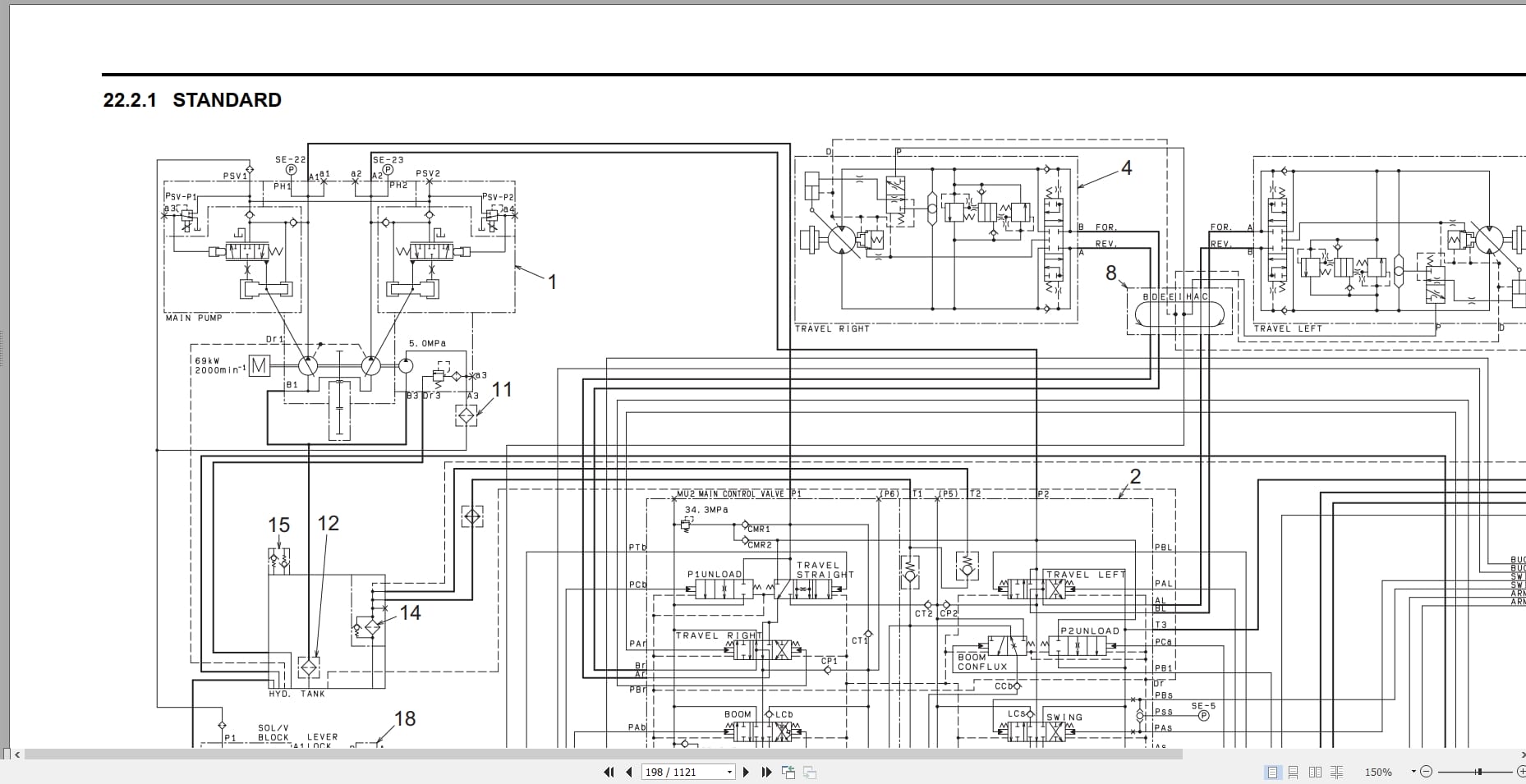Advance to the next page
The height and width of the screenshot is (784, 1526).
(747, 772)
